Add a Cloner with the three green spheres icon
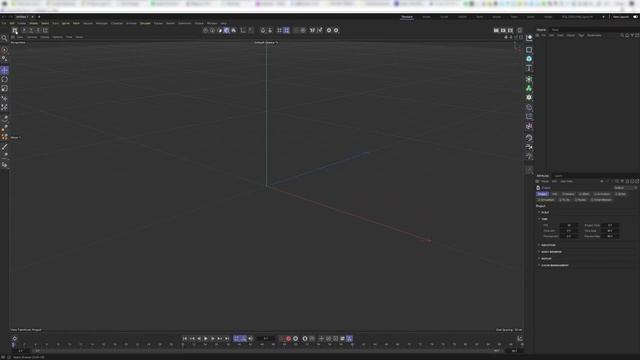The image size is (640, 360). point(529,88)
